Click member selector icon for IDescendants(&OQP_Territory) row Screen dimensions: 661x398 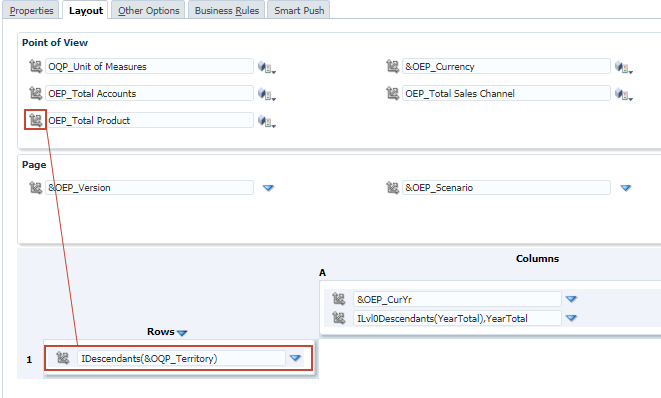click(62, 358)
